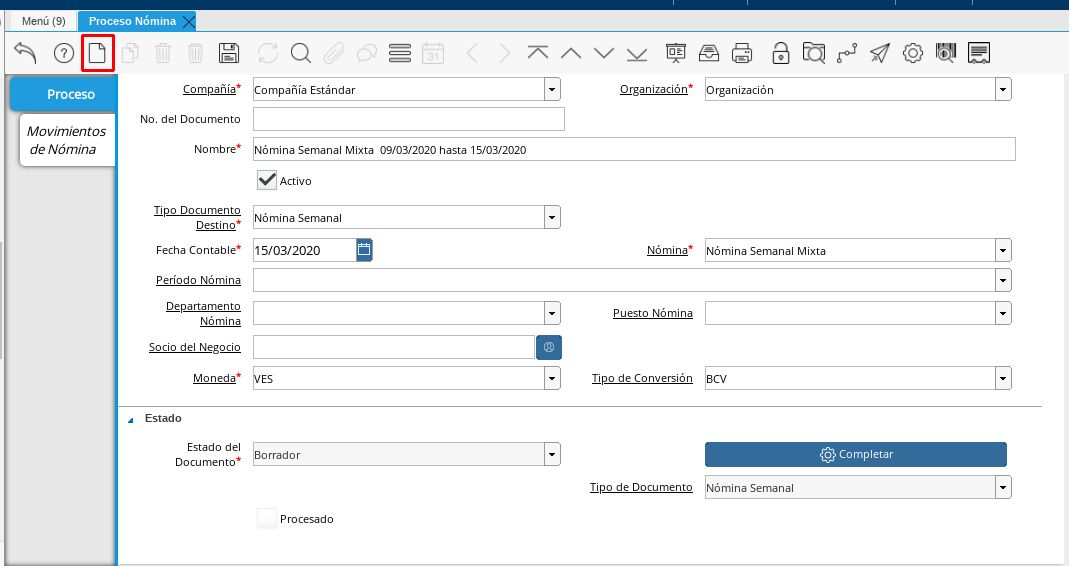Uncheck the Activo checkbox
The width and height of the screenshot is (1069, 566).
(267, 180)
